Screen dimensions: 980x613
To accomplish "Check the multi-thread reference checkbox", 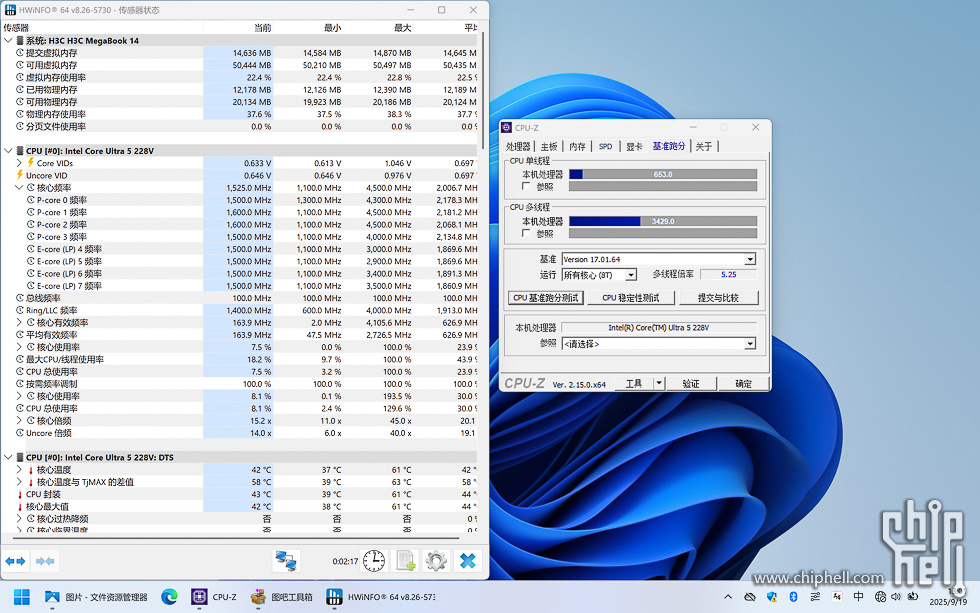I will coord(526,233).
